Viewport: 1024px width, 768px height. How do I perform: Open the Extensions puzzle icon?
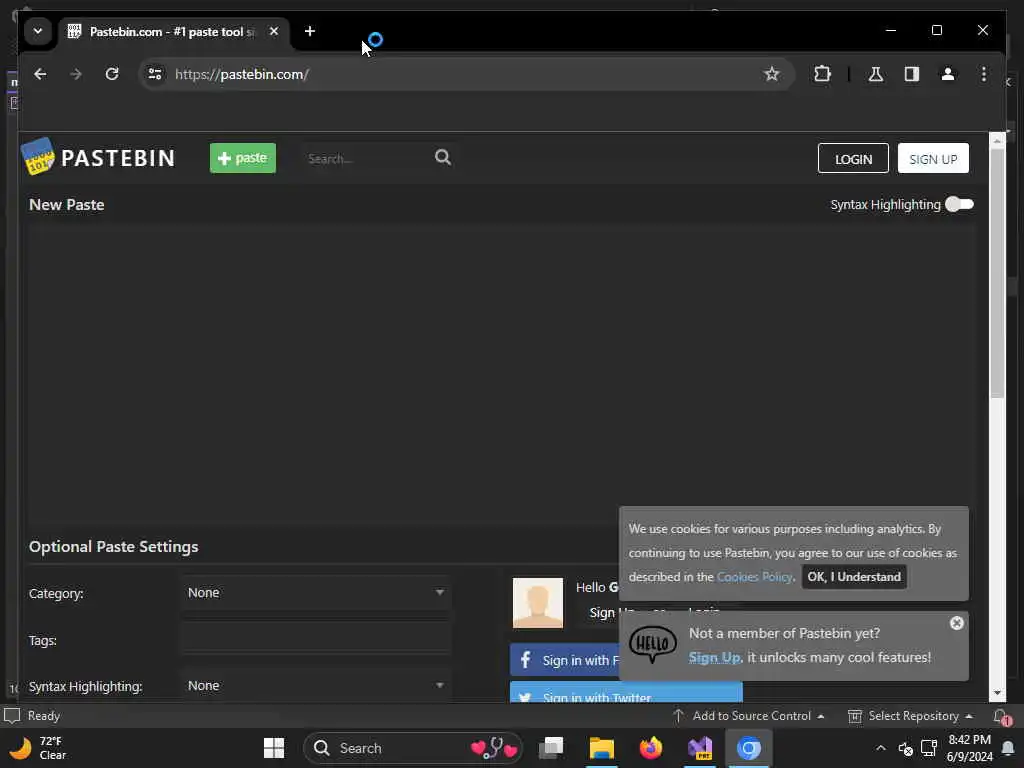[822, 74]
